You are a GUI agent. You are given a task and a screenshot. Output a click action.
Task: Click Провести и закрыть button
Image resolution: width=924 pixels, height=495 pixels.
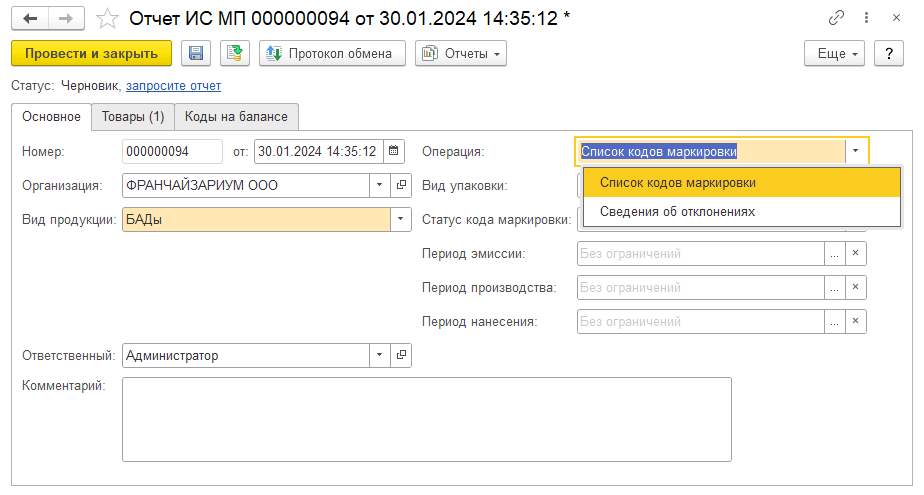(91, 53)
